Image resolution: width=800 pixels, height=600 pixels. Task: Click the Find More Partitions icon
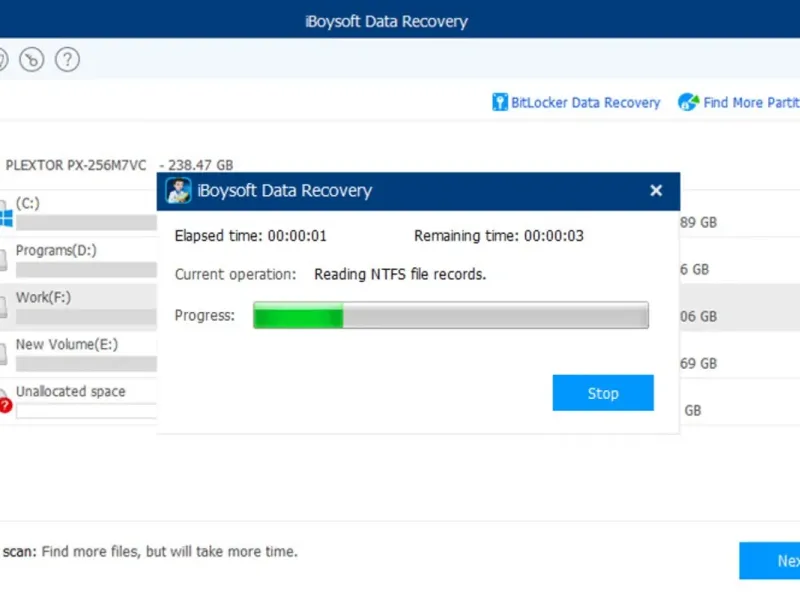688,102
